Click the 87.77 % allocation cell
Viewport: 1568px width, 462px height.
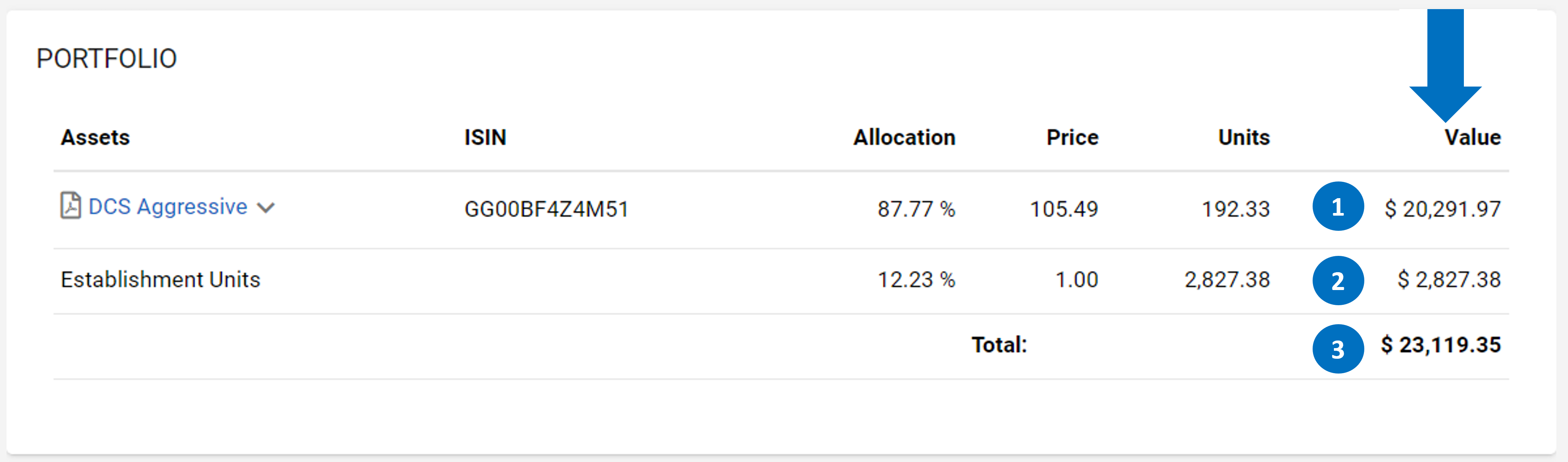(916, 209)
